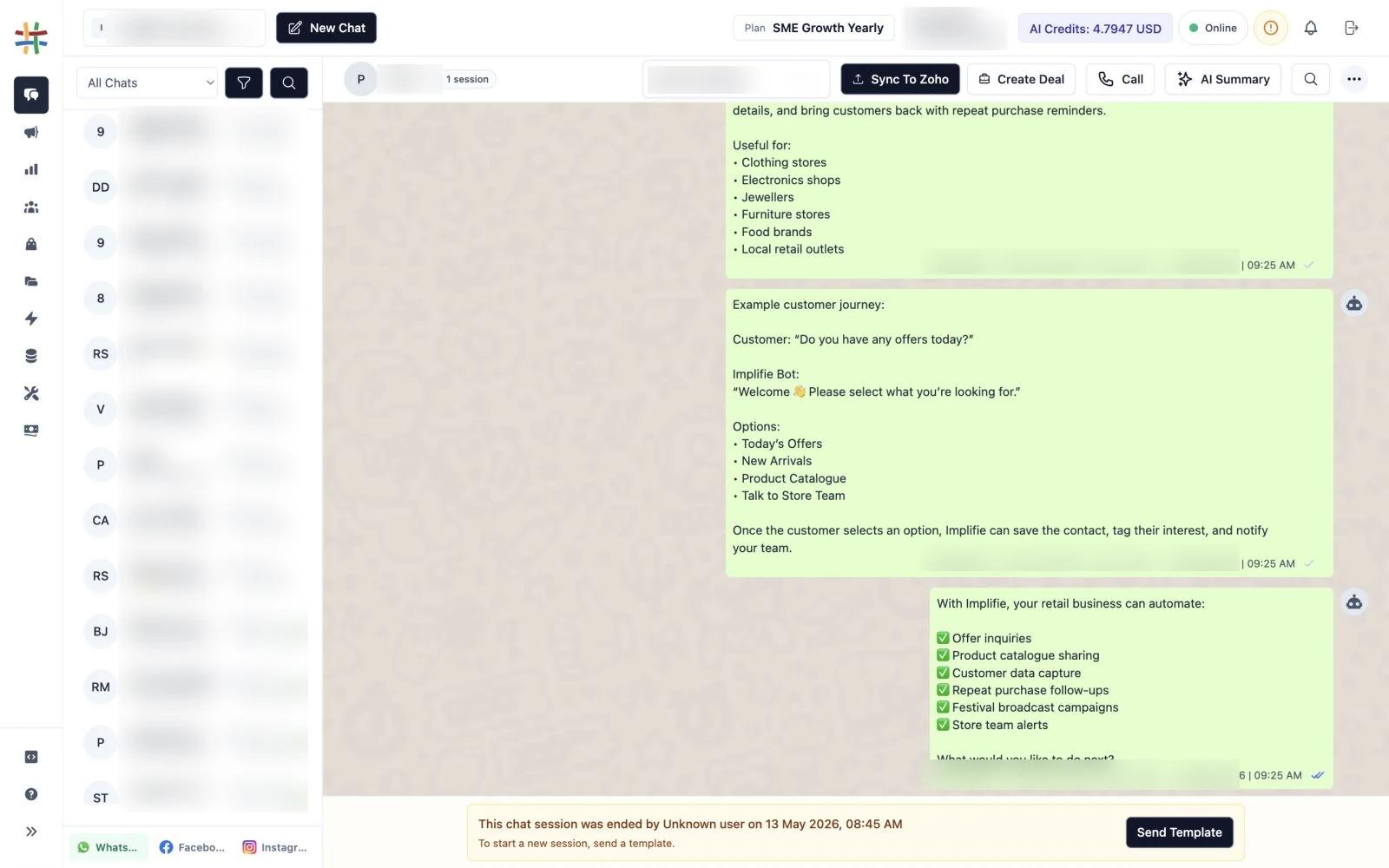
Task: Toggle the Online status indicator
Action: [1213, 28]
